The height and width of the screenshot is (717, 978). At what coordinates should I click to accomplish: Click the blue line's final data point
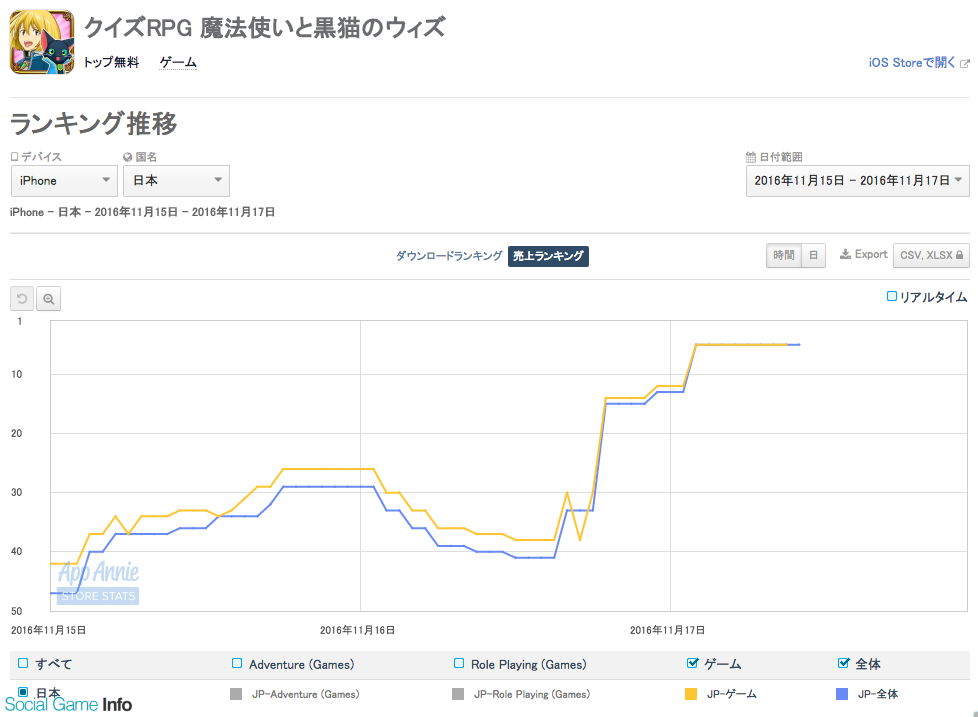pos(800,344)
